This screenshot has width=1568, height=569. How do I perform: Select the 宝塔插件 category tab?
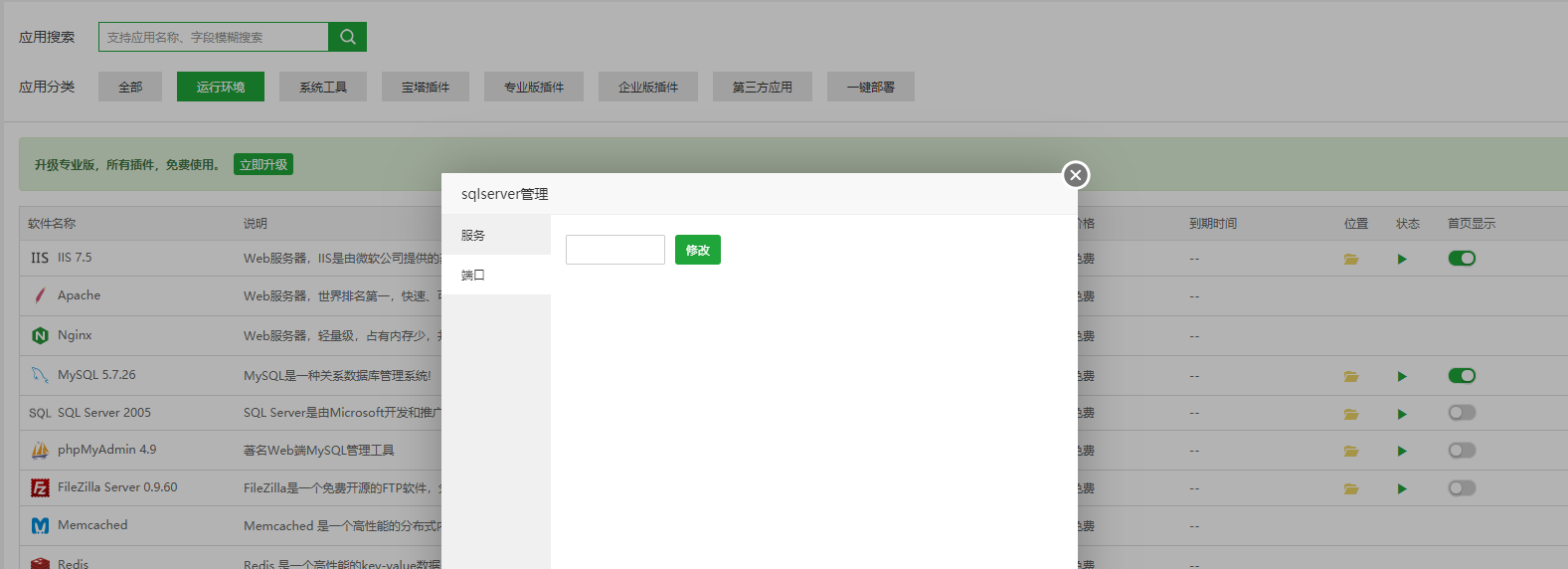pyautogui.click(x=426, y=87)
